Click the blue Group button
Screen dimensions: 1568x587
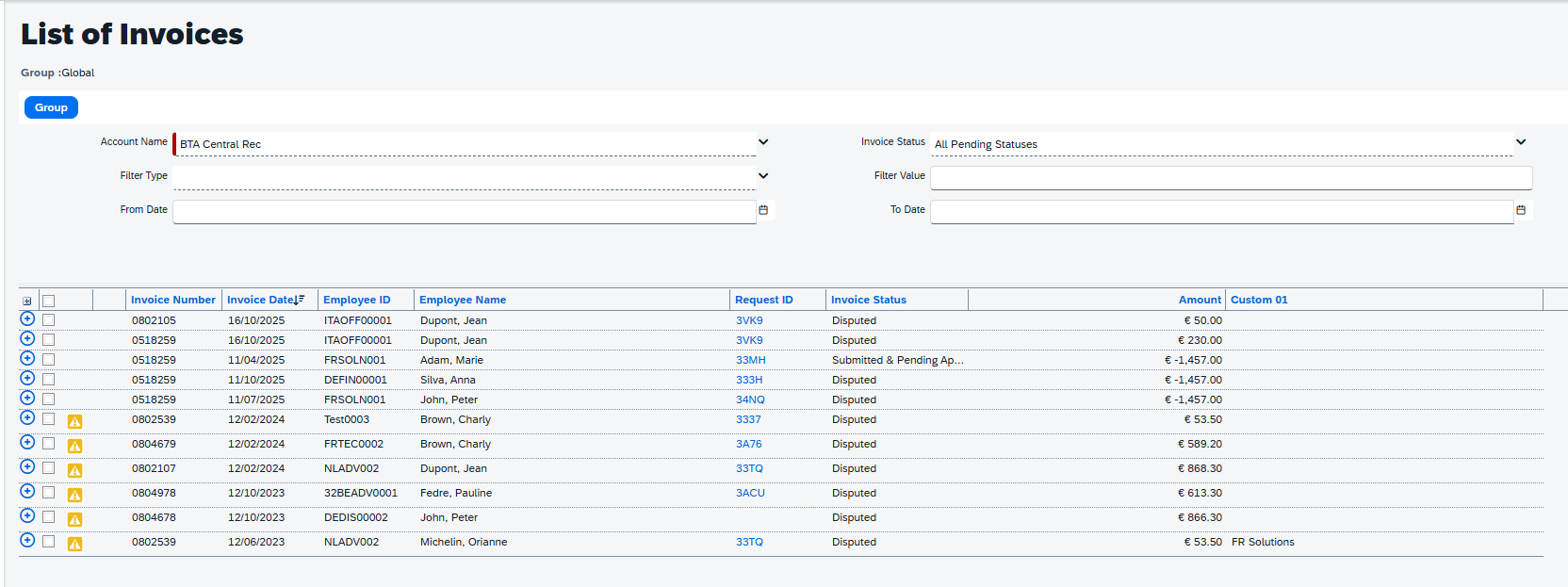click(51, 107)
